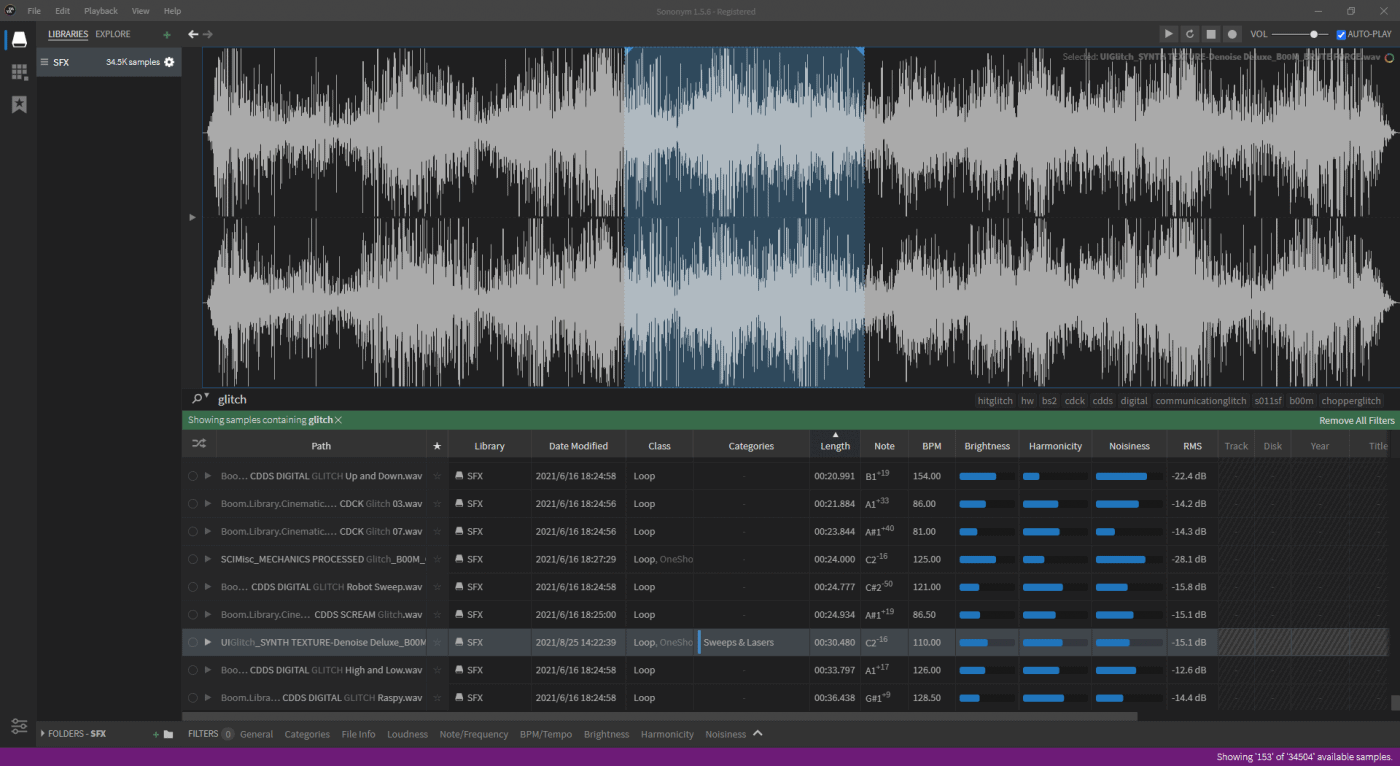
Task: Disable the AUTO-PLAY checkbox
Action: pyautogui.click(x=1341, y=34)
